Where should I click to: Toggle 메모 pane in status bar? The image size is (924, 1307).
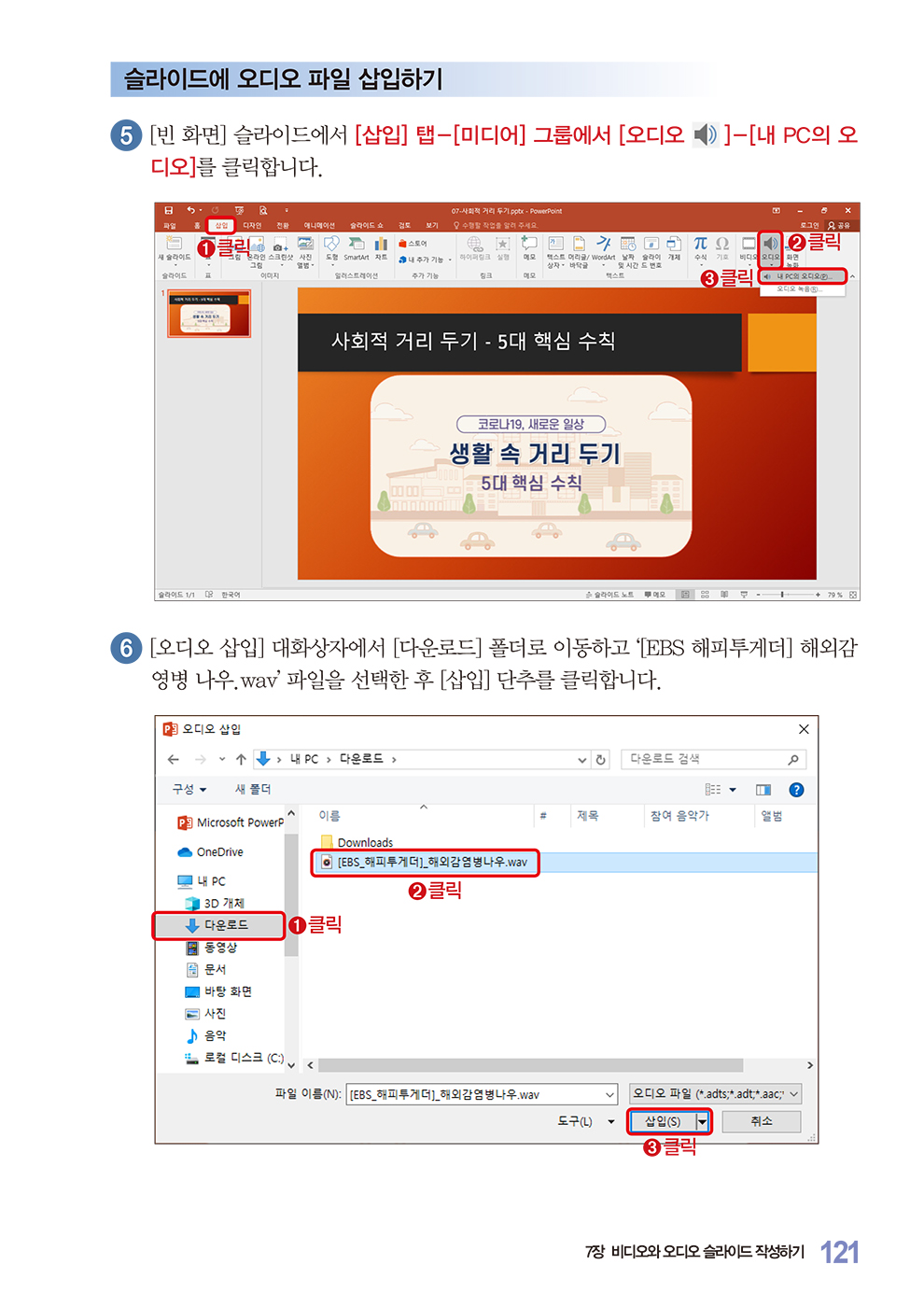pos(654,595)
